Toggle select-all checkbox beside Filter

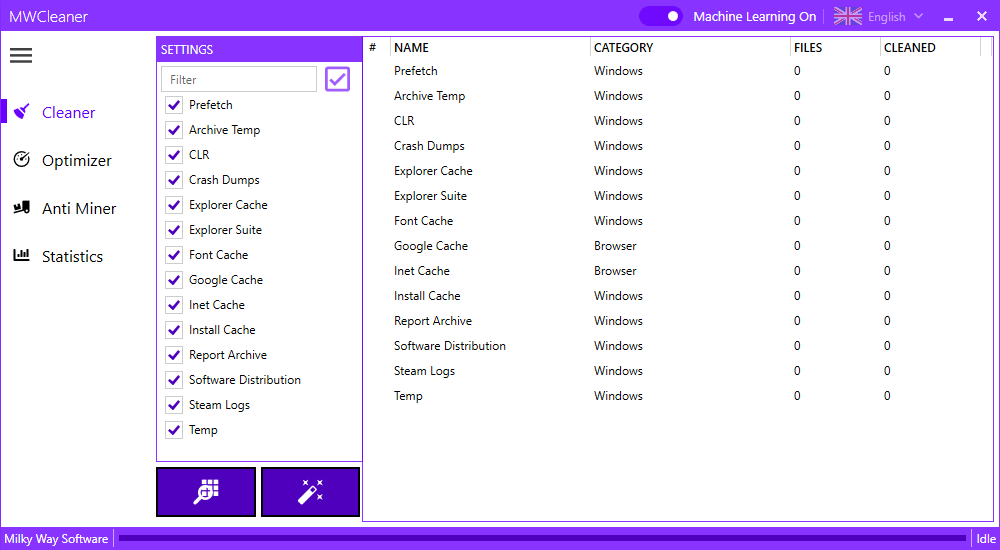(x=337, y=79)
